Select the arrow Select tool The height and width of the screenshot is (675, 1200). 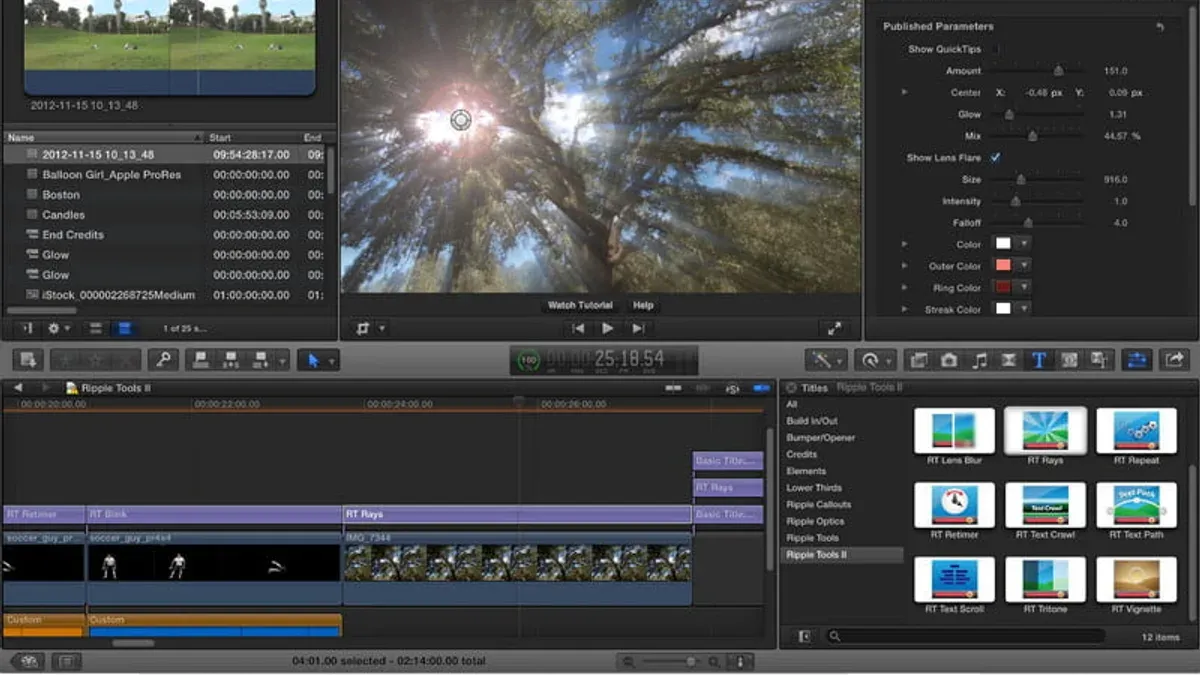314,360
